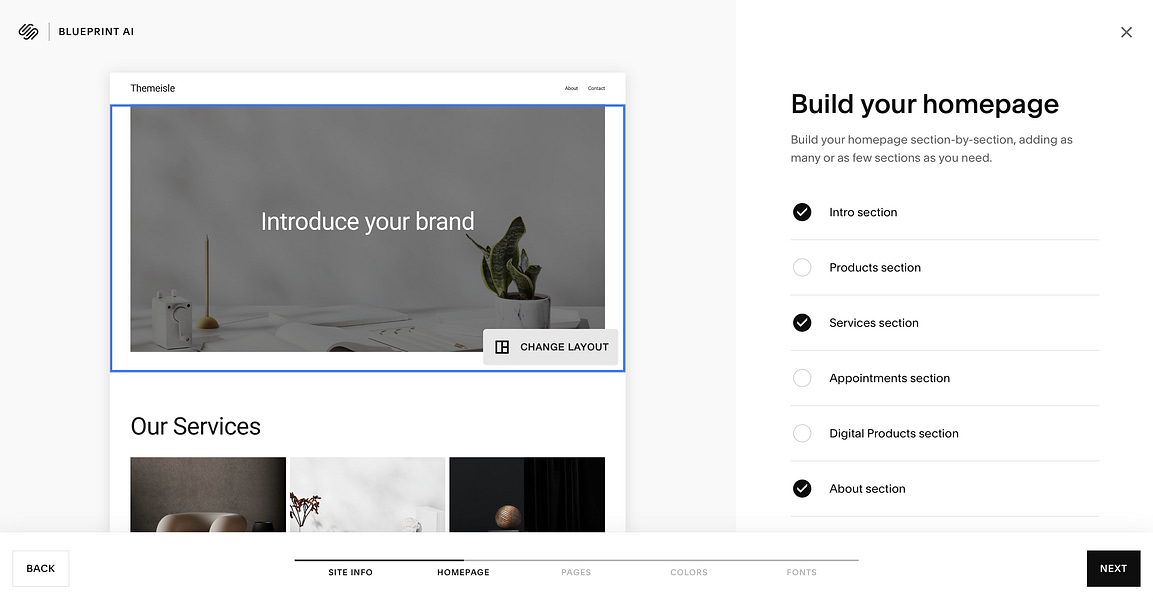Switch to the Pages tab

[576, 572]
